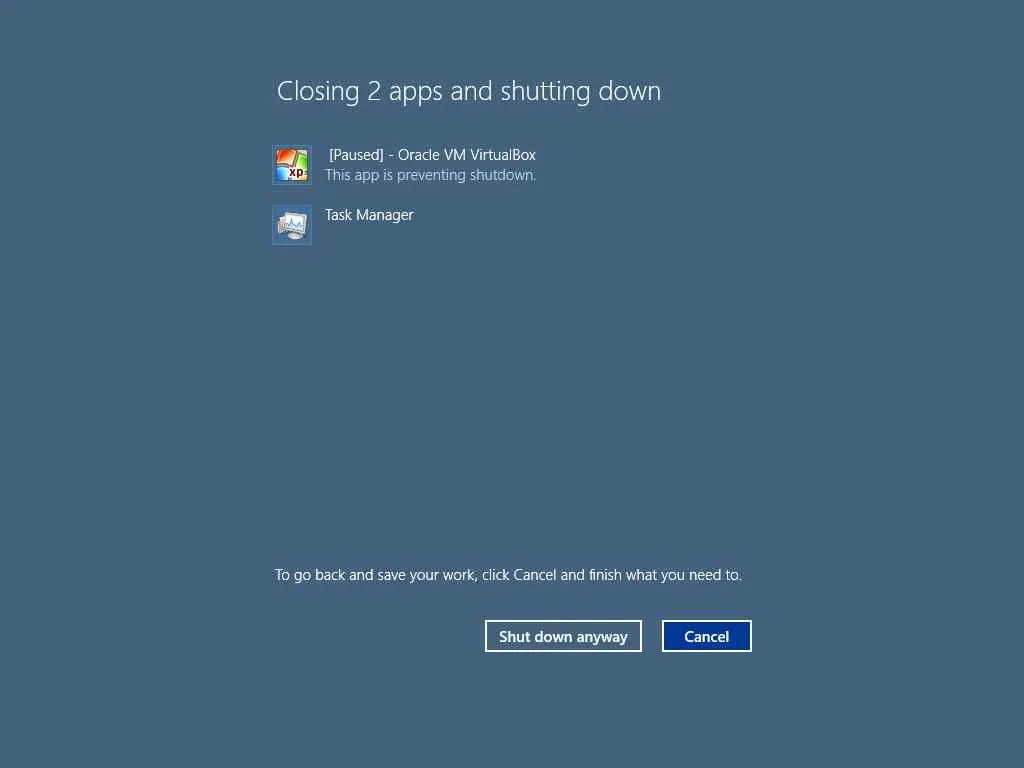
Task: Click the word 'Oracle' in the app title
Action: click(419, 155)
